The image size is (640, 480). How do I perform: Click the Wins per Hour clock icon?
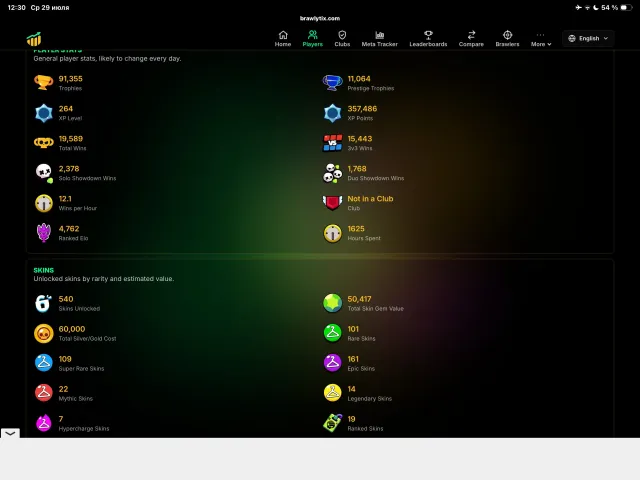pos(44,203)
